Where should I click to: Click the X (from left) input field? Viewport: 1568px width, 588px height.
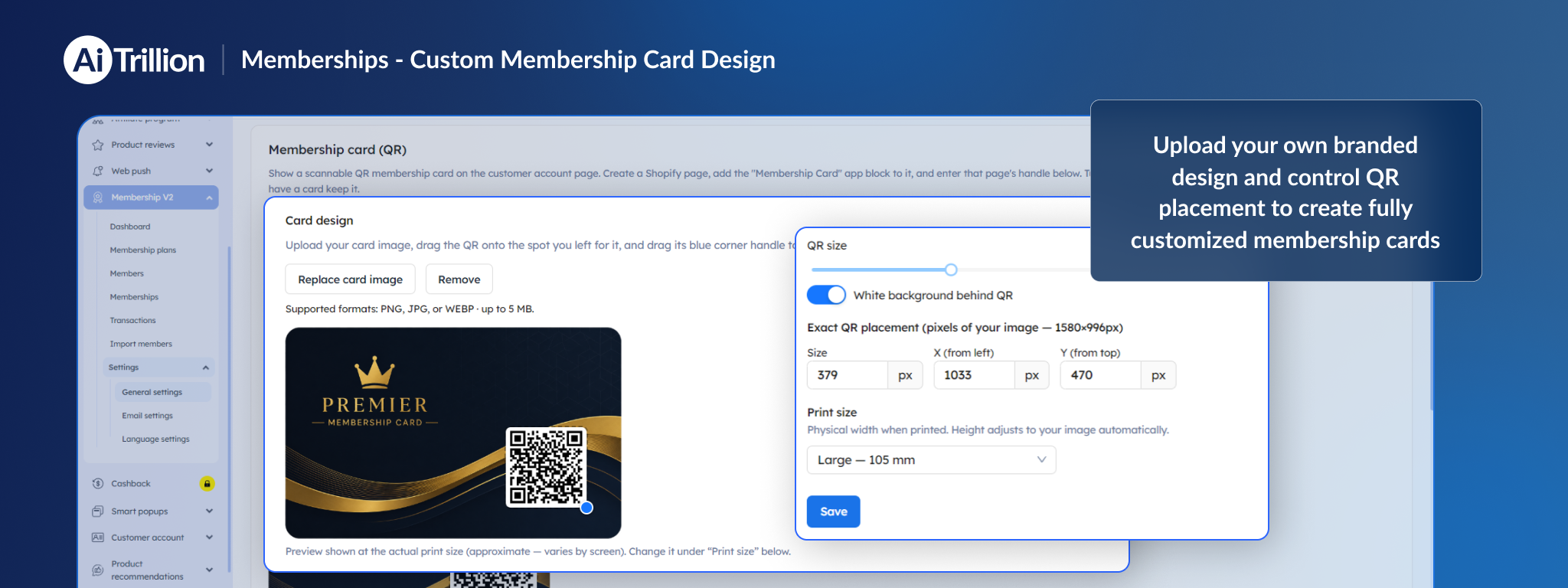[974, 375]
